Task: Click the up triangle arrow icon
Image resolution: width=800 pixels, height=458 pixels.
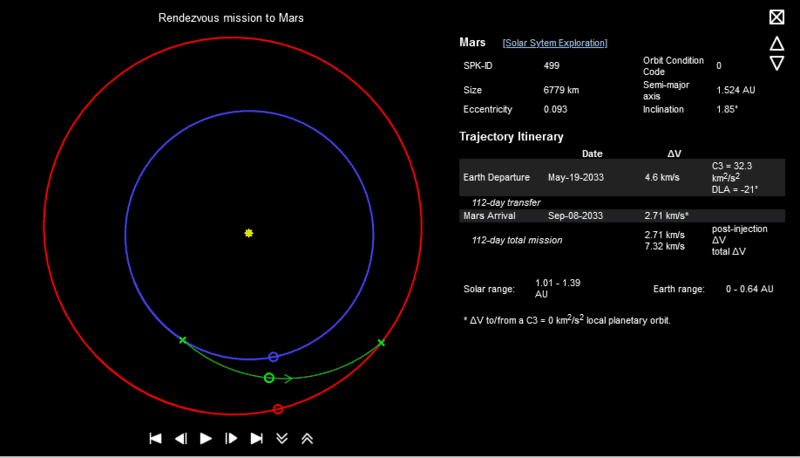Action: [x=777, y=44]
